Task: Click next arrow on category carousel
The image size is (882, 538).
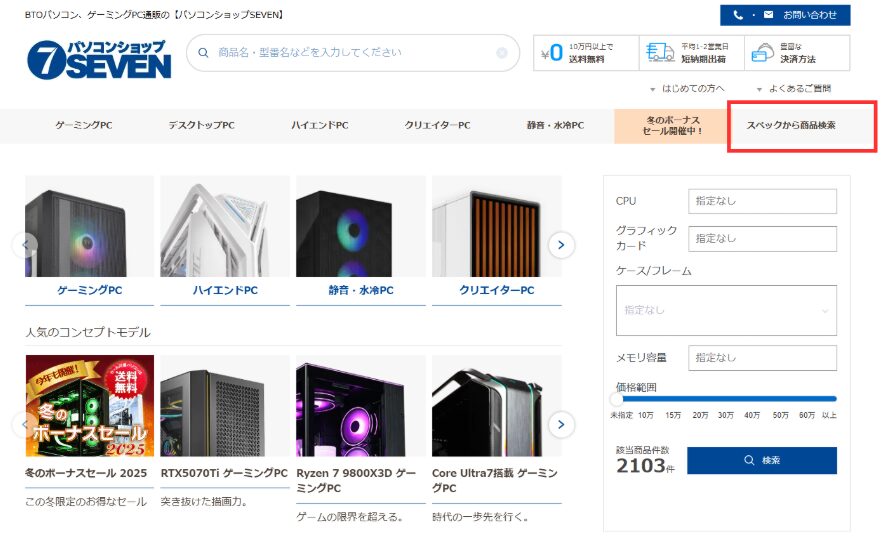Action: [x=561, y=244]
